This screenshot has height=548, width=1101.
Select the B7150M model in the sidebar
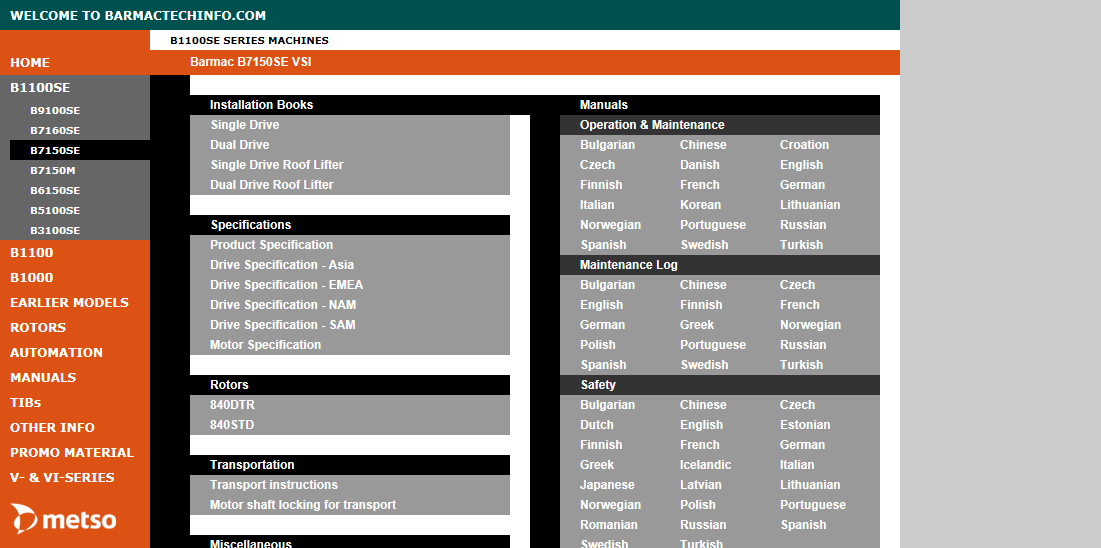(53, 170)
